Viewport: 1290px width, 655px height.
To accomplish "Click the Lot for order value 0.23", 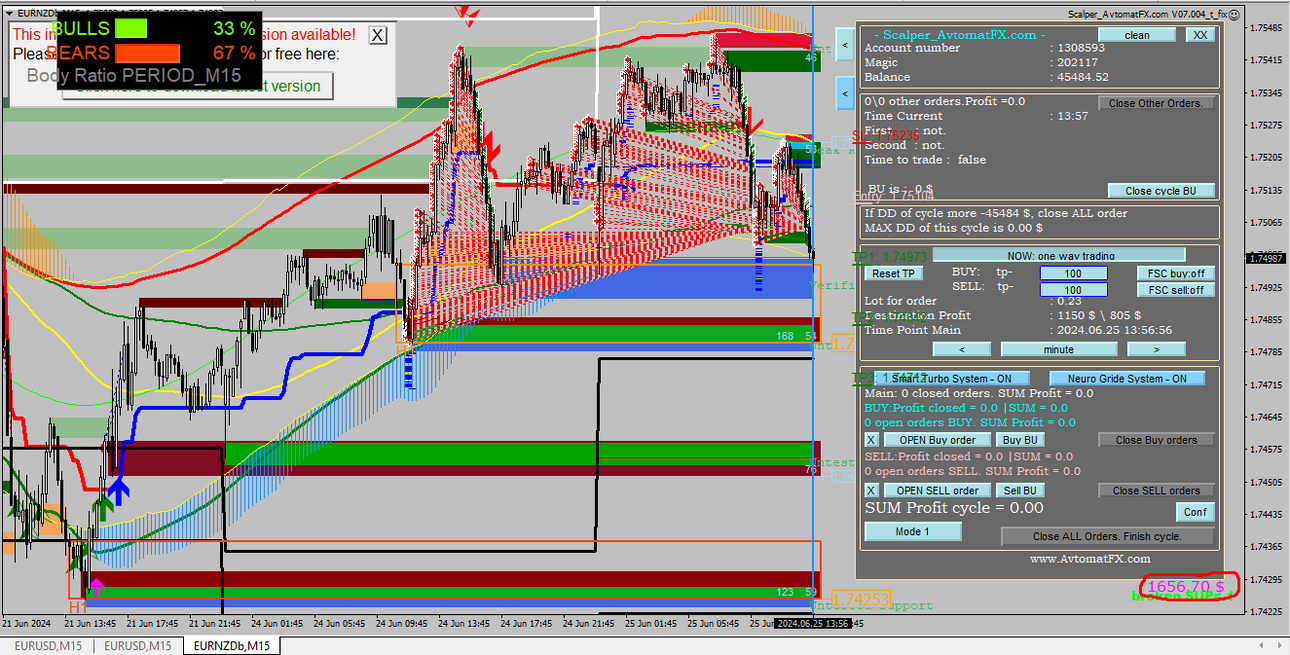I will (1069, 301).
